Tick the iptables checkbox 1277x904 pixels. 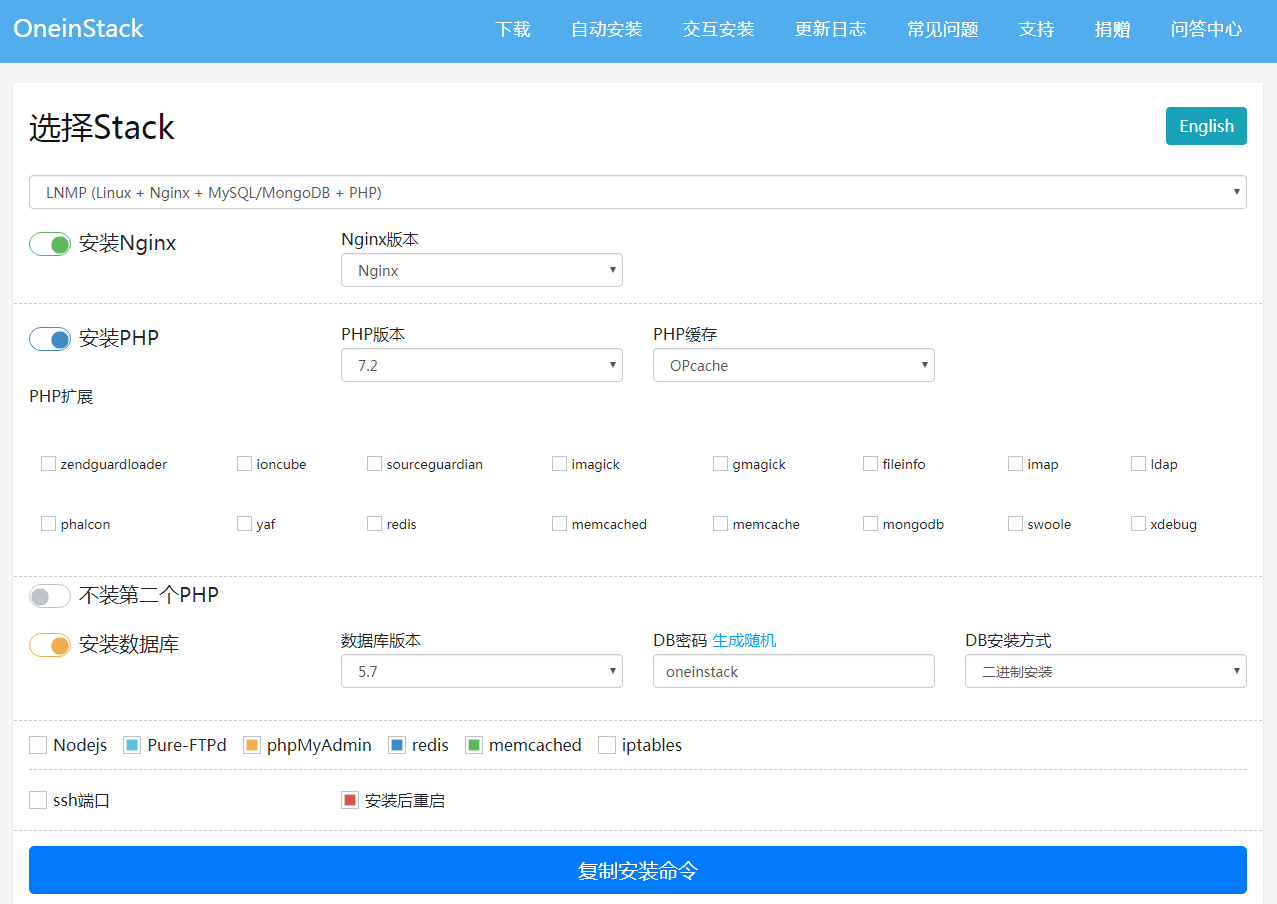coord(607,745)
